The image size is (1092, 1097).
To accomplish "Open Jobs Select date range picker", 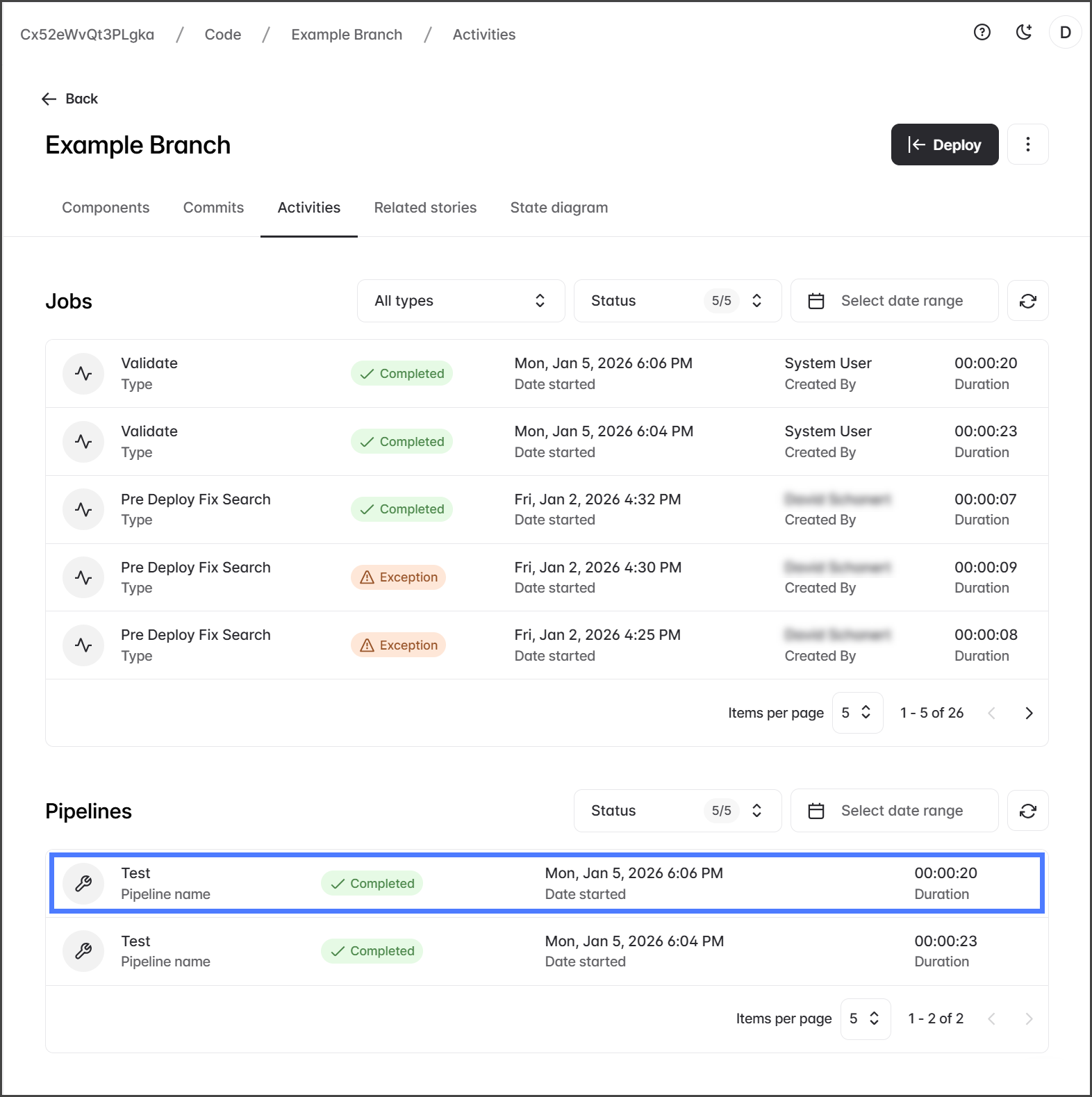I will [894, 301].
